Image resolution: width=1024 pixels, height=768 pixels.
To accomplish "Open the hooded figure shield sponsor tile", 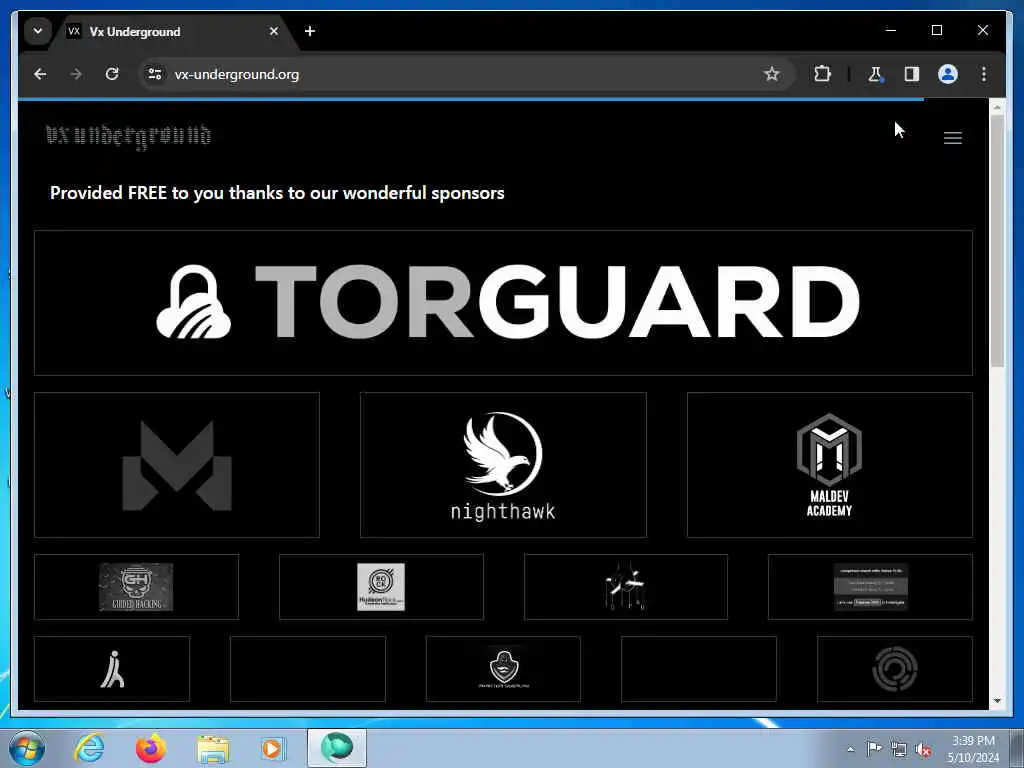I will point(503,669).
